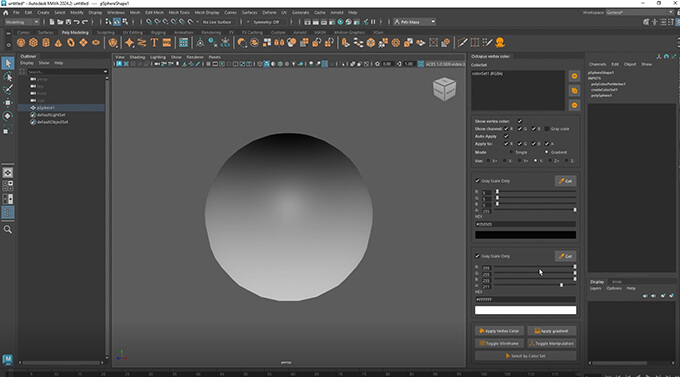Click the Apply Vertex Color button

[x=499, y=331]
